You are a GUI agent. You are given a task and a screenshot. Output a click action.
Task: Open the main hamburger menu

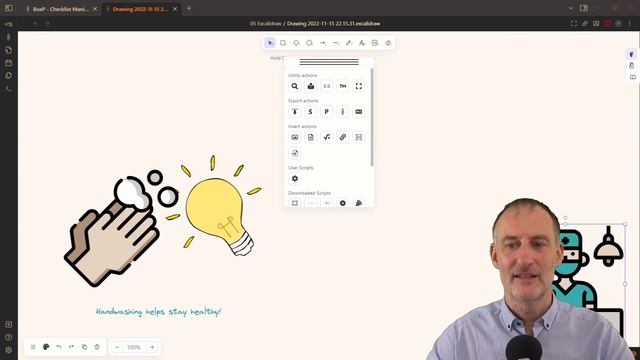point(33,347)
